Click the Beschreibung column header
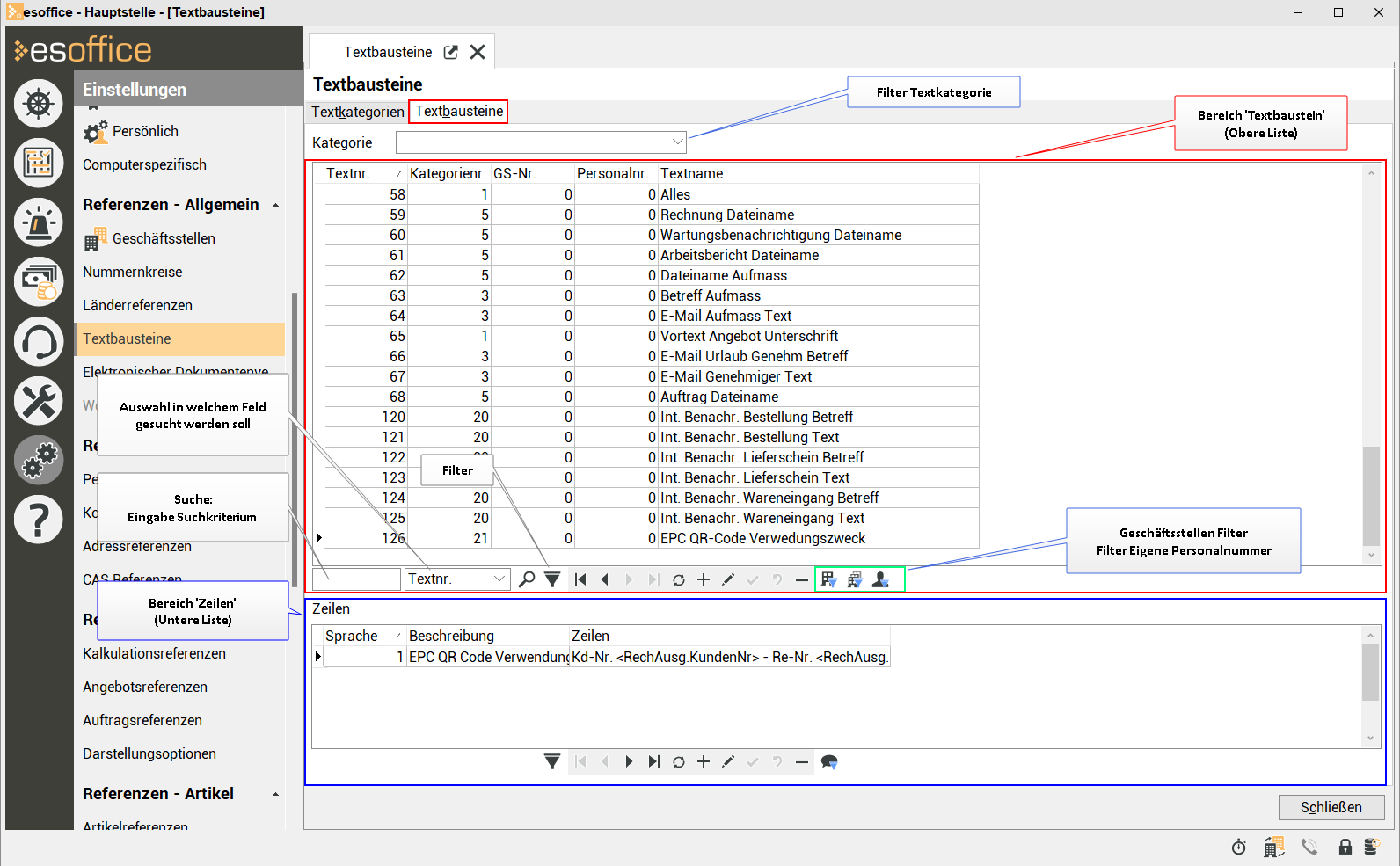The height and width of the screenshot is (866, 1400). pyautogui.click(x=488, y=636)
